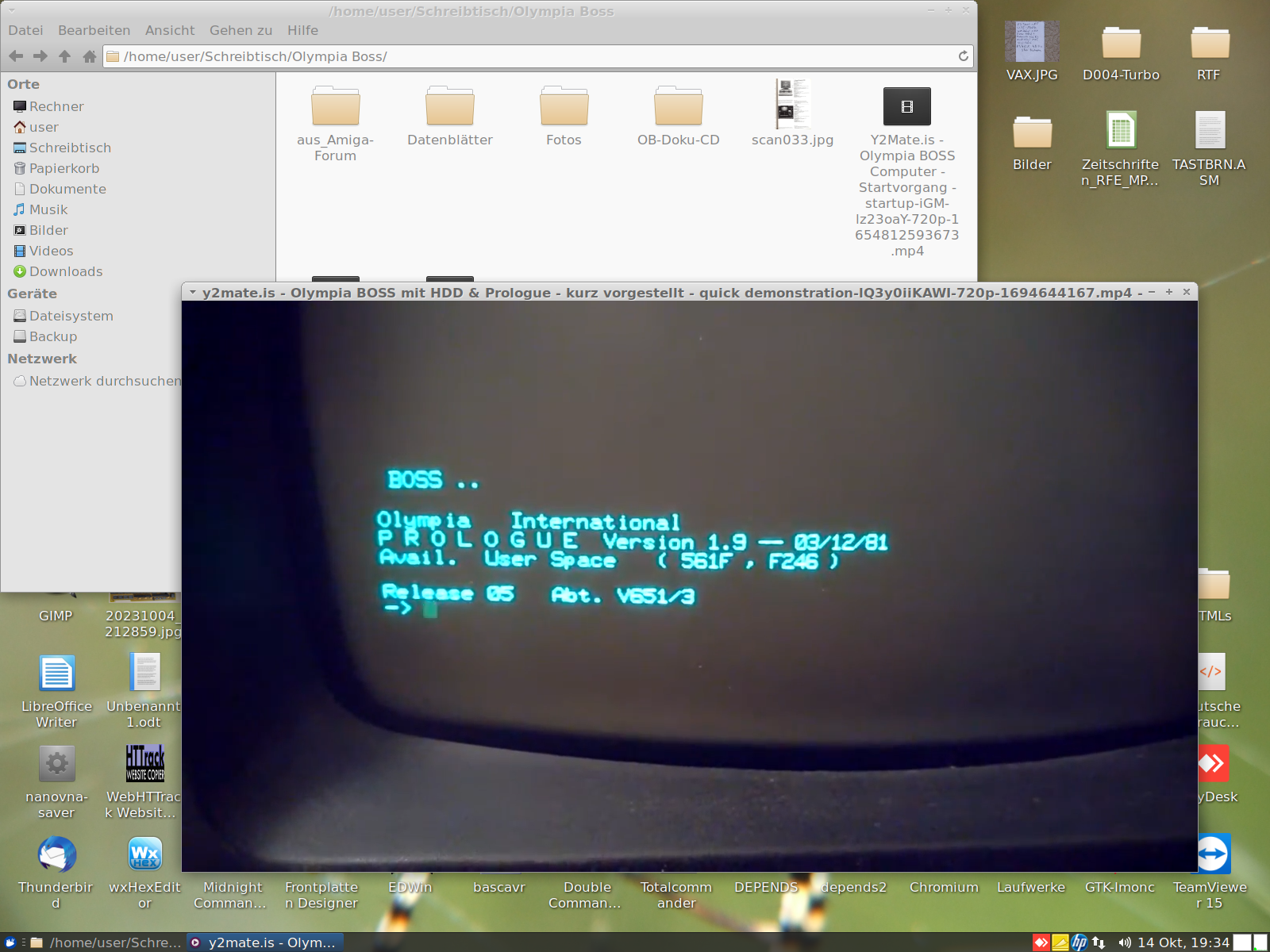Select Schreibtisch in the sidebar
Screen dimensions: 1270x952
click(x=62, y=148)
